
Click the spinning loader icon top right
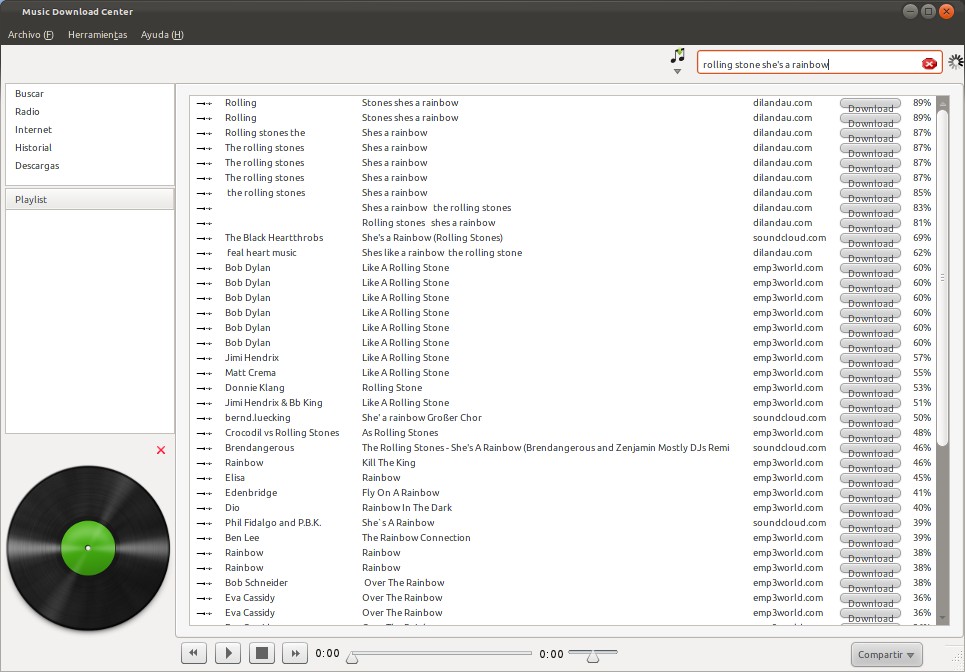point(955,61)
